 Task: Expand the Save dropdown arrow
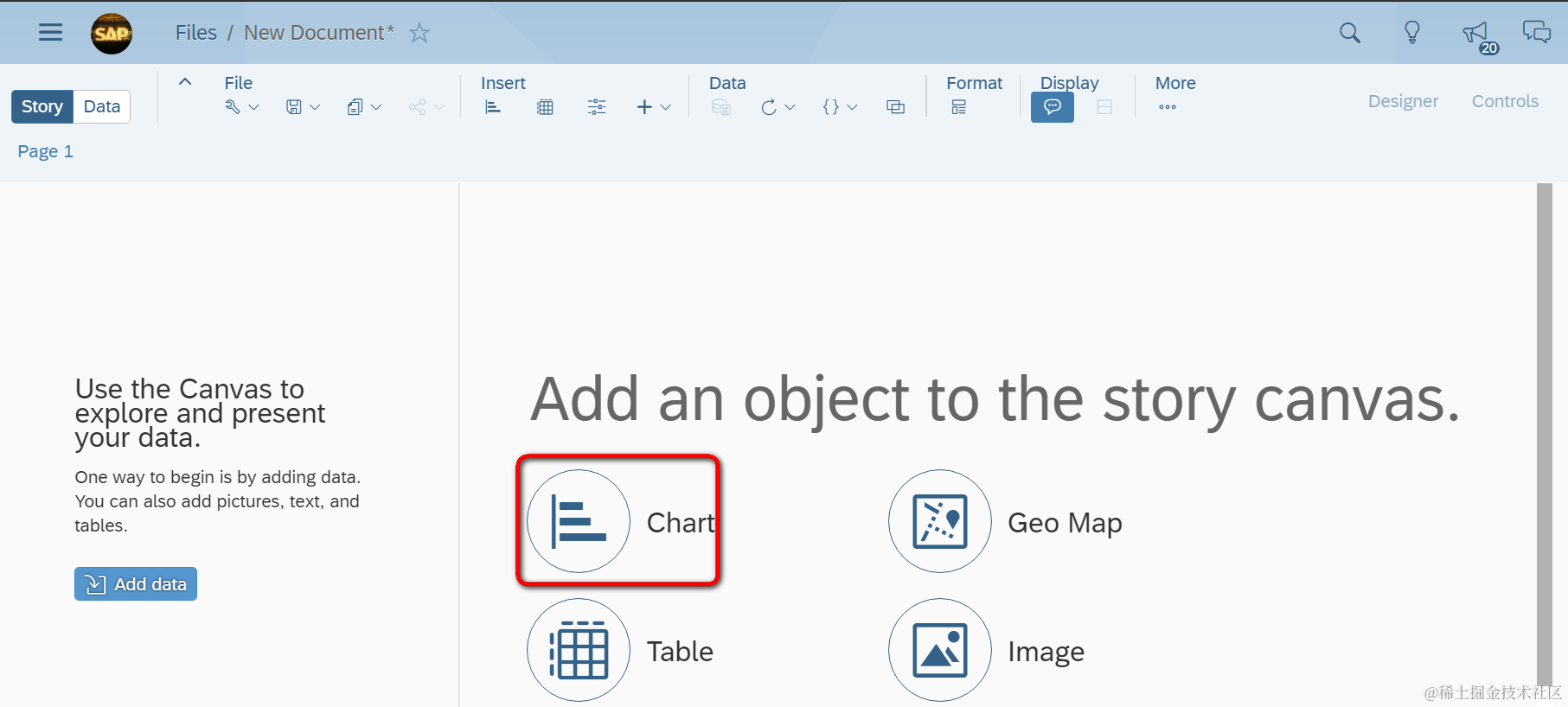point(315,107)
